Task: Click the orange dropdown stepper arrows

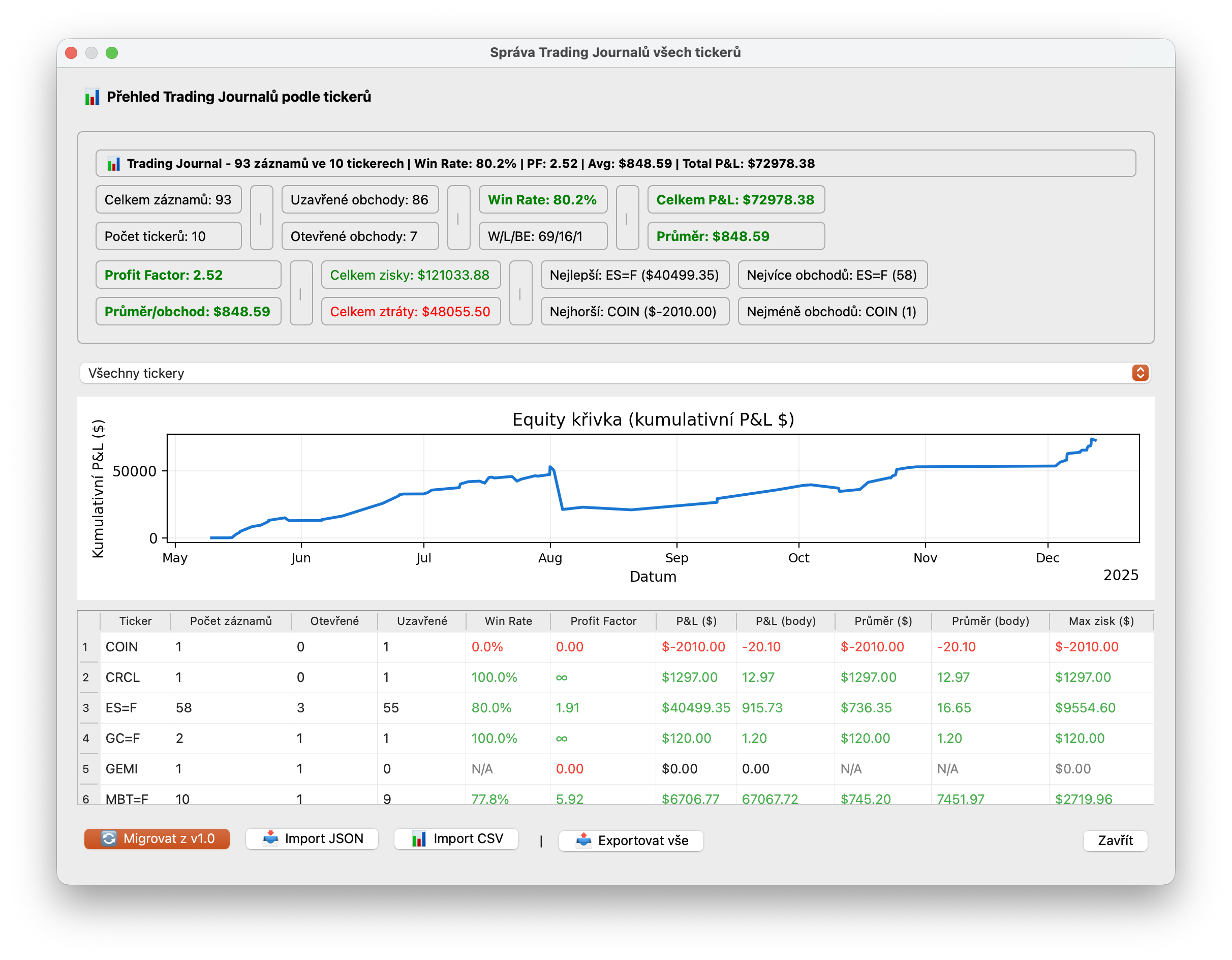Action: pos(1139,373)
